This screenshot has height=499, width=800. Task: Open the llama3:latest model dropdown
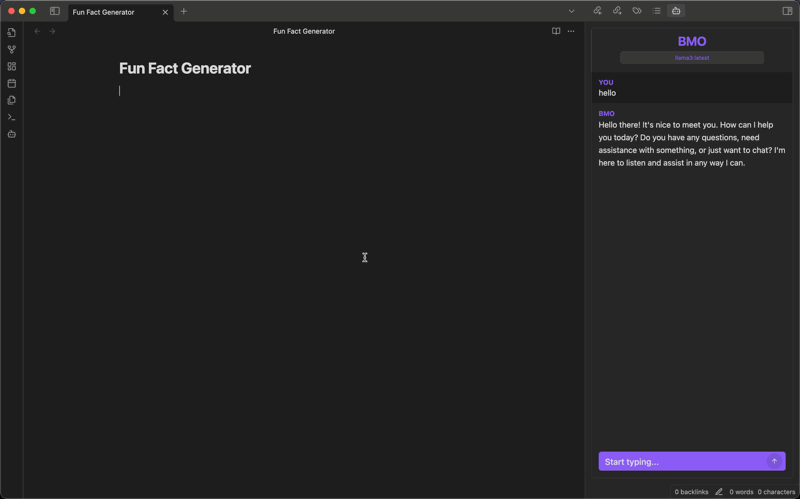692,58
